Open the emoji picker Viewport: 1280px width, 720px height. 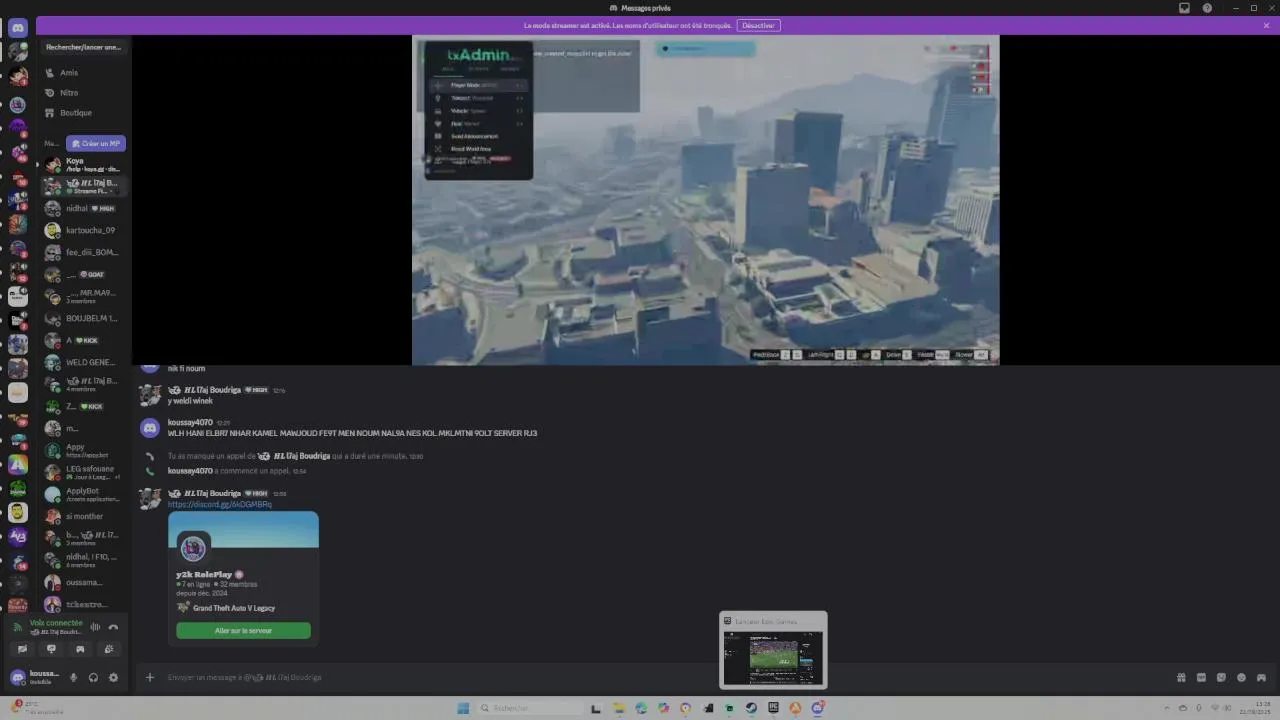(1241, 677)
